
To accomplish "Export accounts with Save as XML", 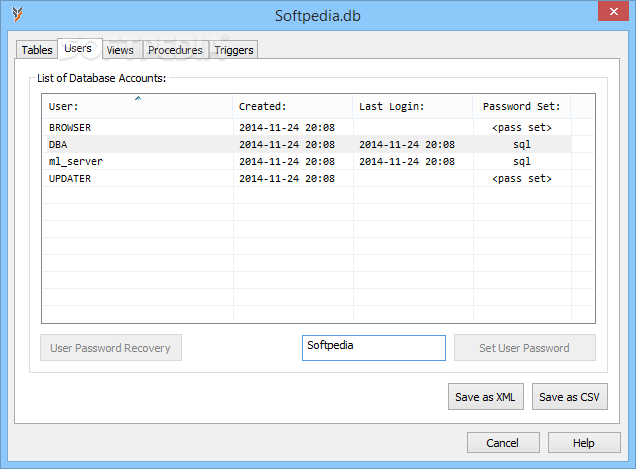I will pyautogui.click(x=486, y=396).
